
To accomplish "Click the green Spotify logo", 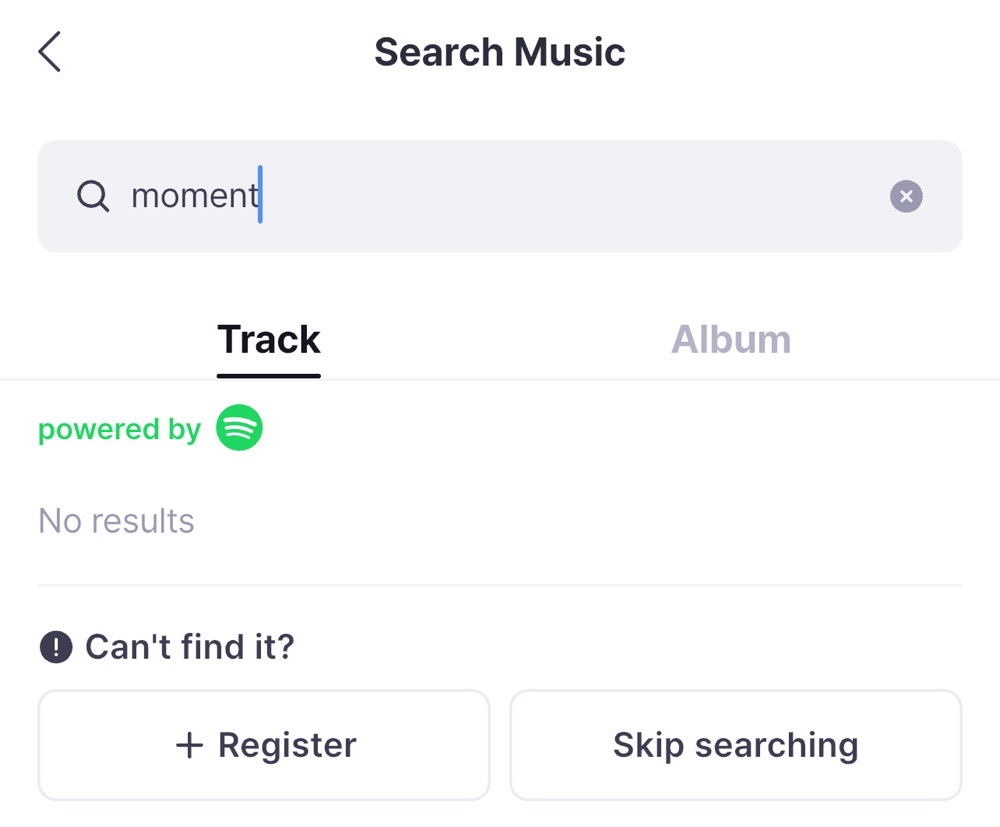I will [x=239, y=428].
